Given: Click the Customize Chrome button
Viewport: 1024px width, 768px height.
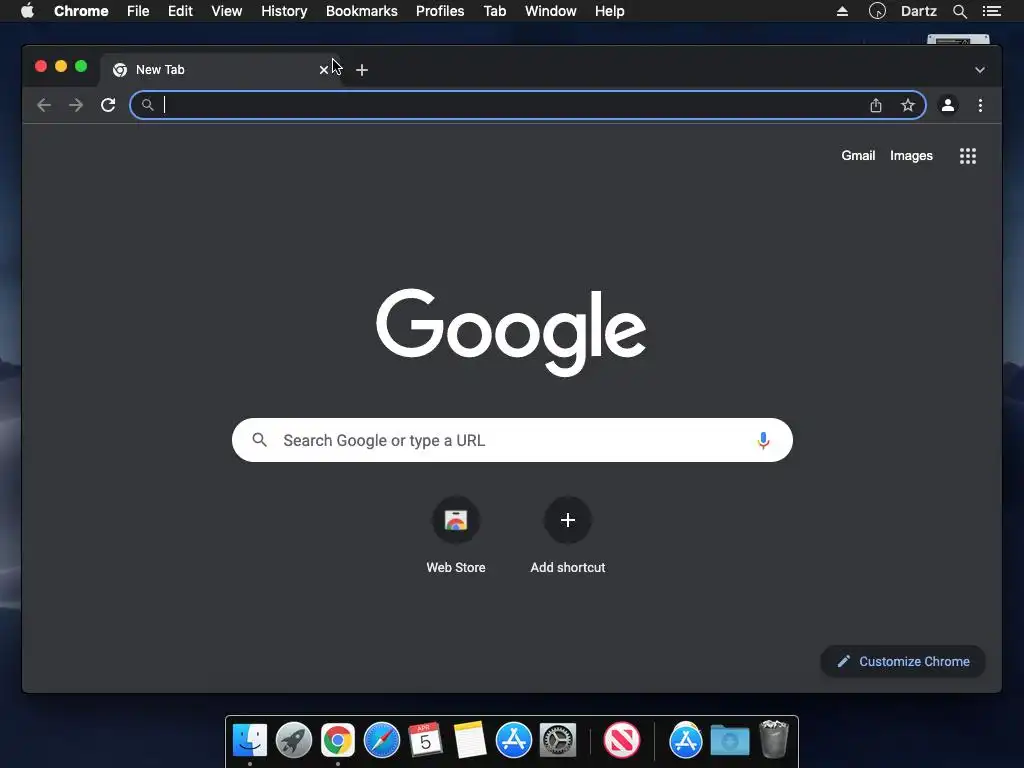Looking at the screenshot, I should [903, 662].
